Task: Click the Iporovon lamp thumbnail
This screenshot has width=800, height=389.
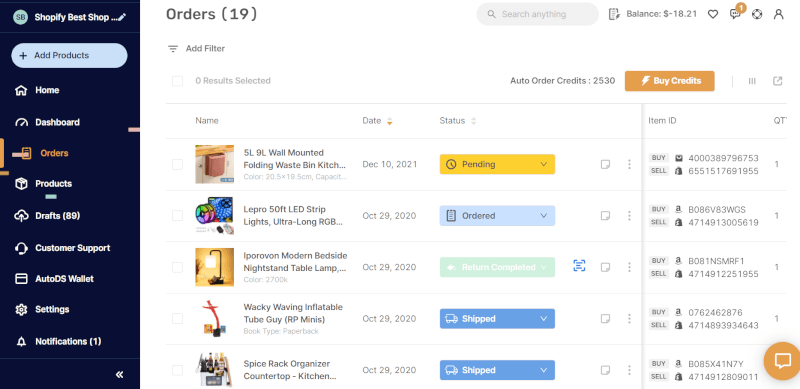Action: (x=214, y=268)
